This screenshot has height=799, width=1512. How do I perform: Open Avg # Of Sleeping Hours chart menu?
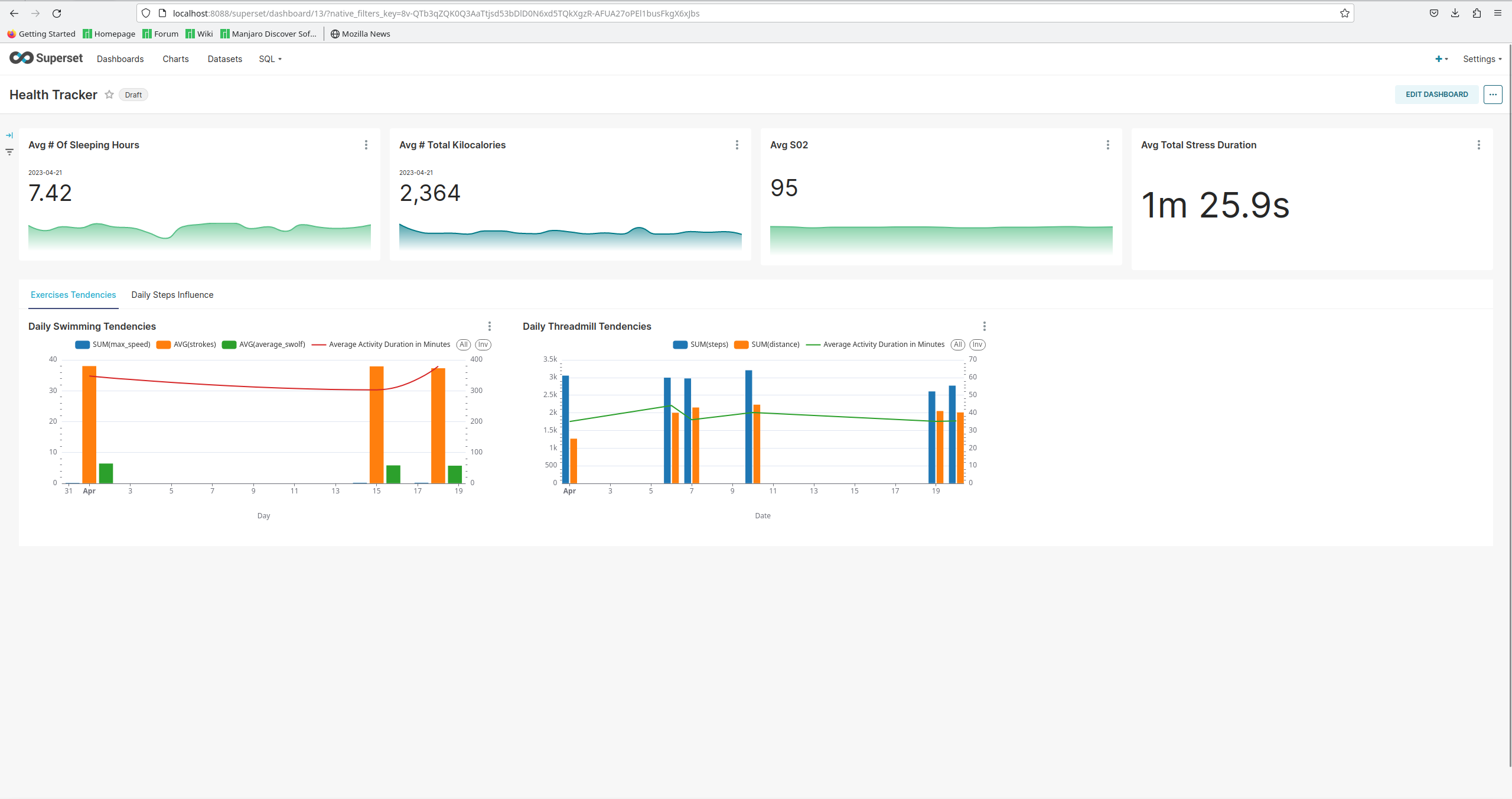click(x=366, y=145)
